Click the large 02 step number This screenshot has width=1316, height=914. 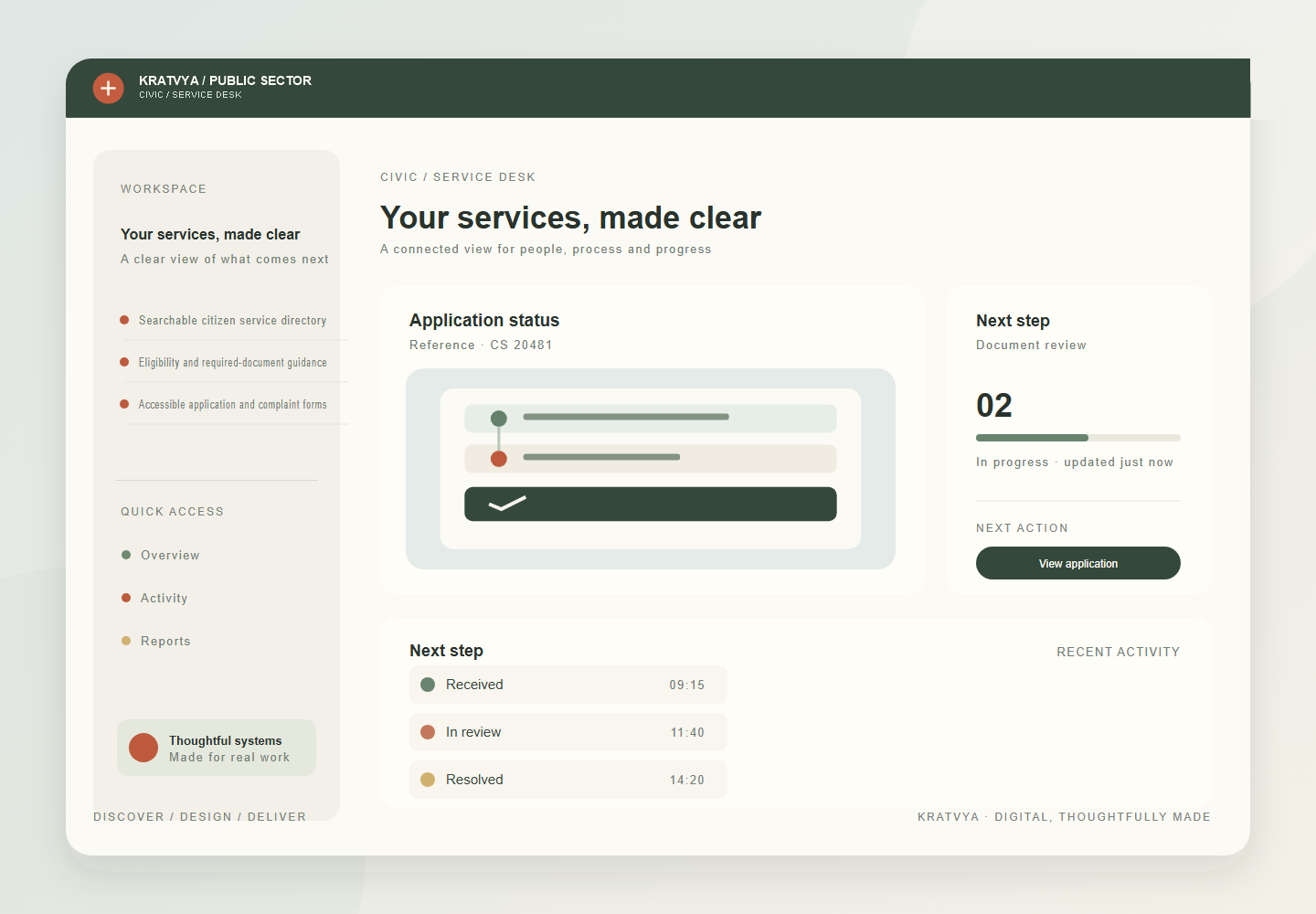click(994, 405)
